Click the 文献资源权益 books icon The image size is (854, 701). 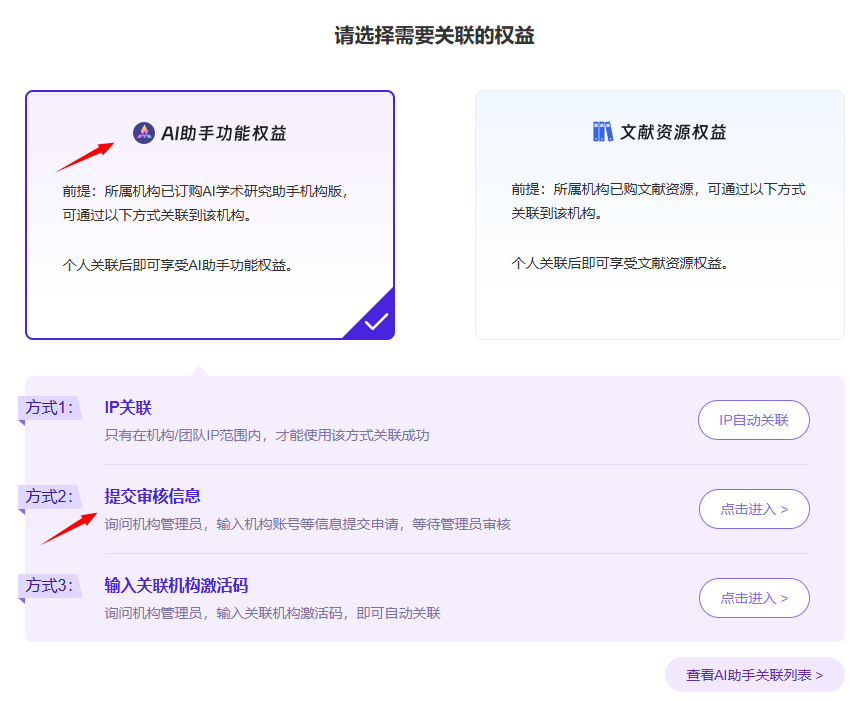pos(602,132)
